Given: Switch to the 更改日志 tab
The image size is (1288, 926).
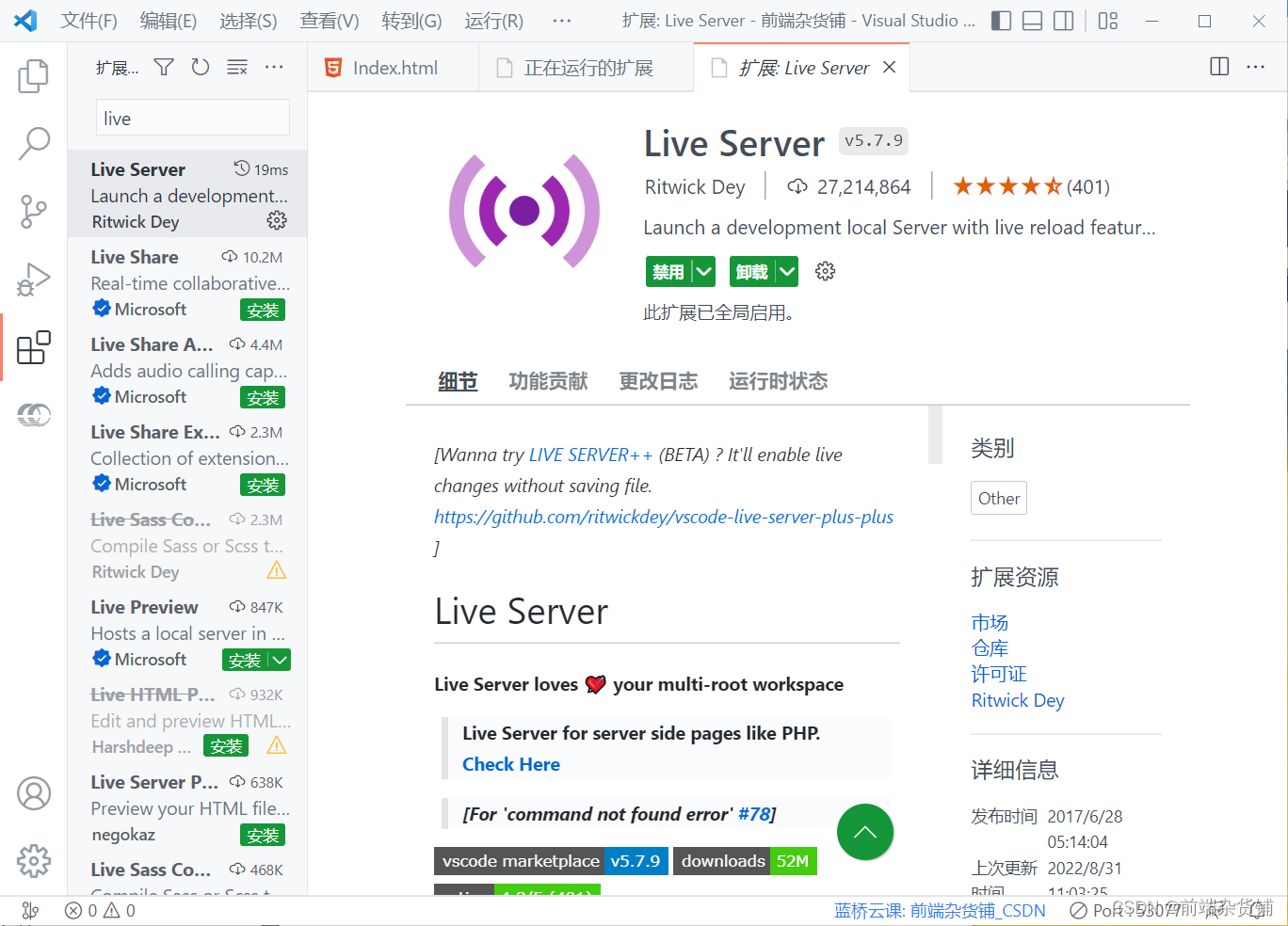Looking at the screenshot, I should [658, 381].
